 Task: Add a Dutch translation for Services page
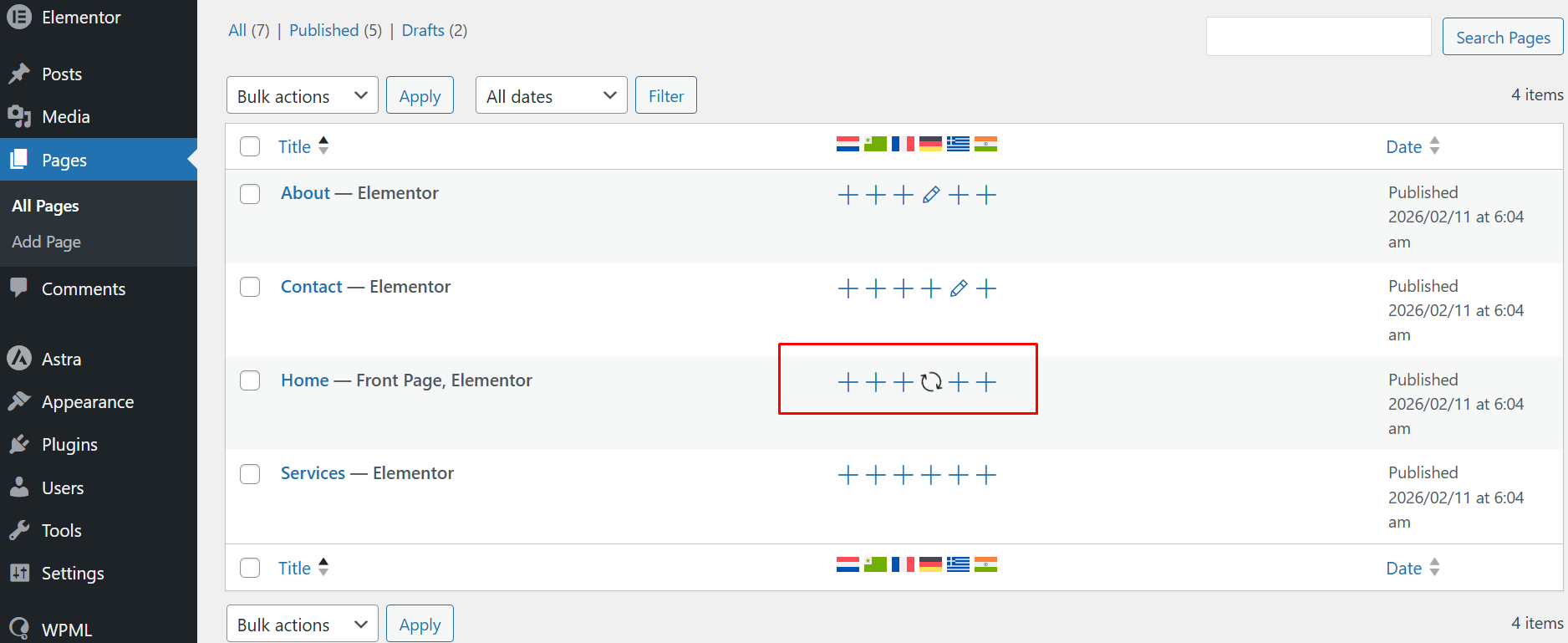[x=848, y=476]
